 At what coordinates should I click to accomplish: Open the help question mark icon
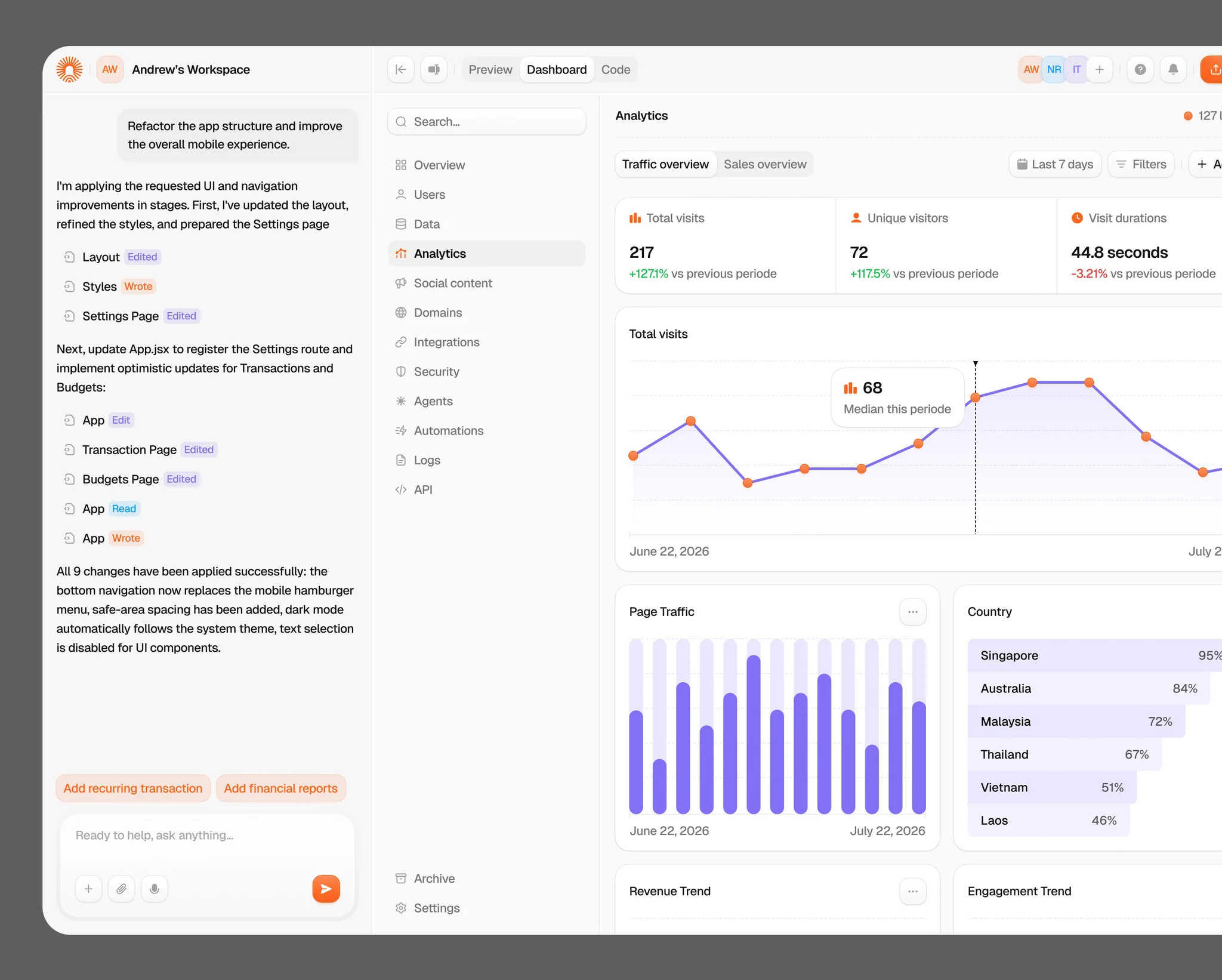tap(1140, 70)
